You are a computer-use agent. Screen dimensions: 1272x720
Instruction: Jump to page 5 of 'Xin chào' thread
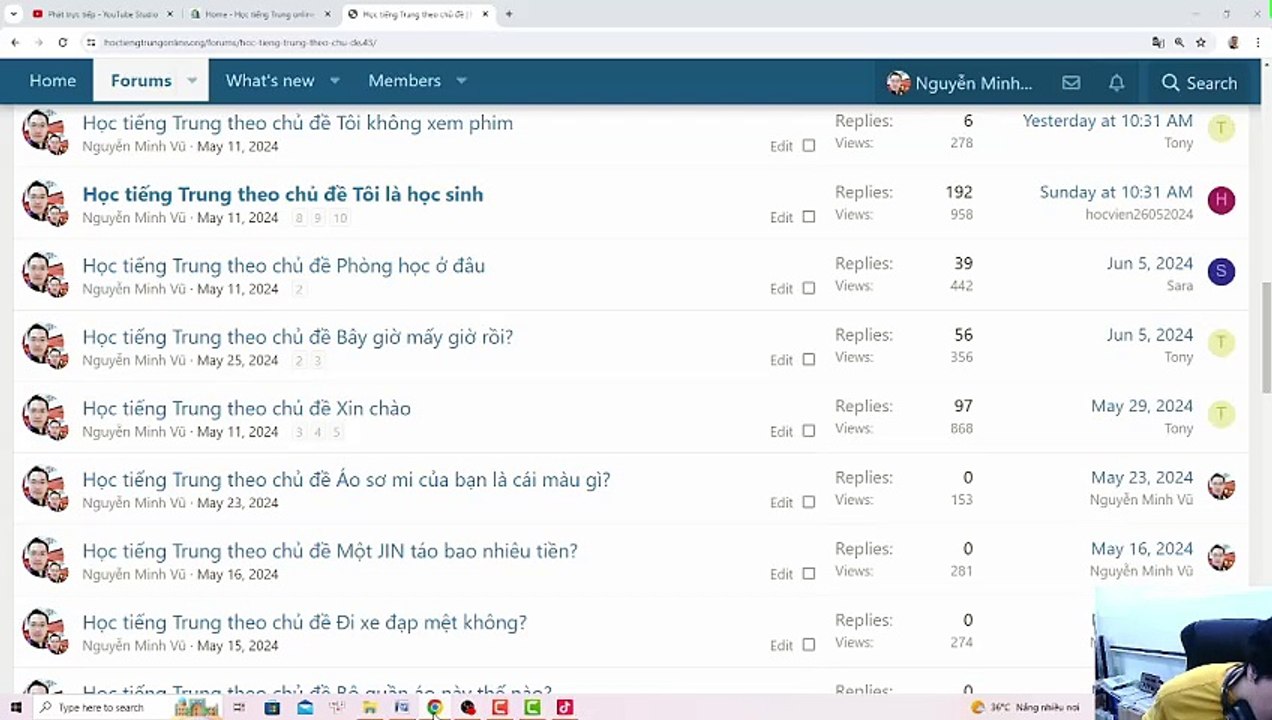click(x=337, y=432)
